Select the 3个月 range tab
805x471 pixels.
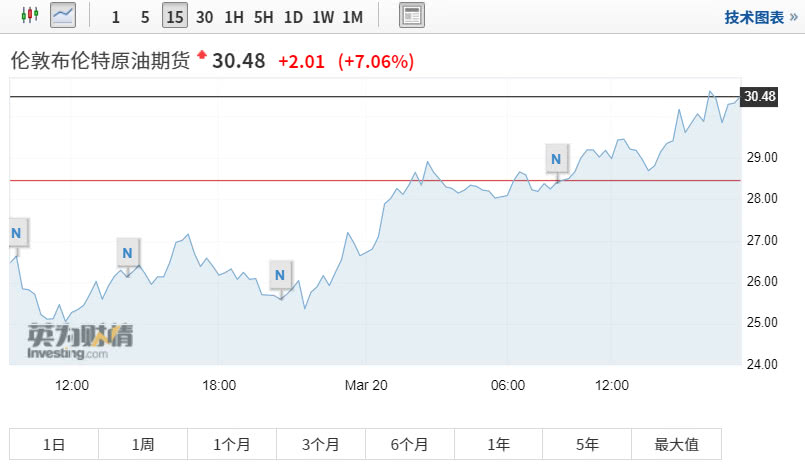tap(319, 445)
